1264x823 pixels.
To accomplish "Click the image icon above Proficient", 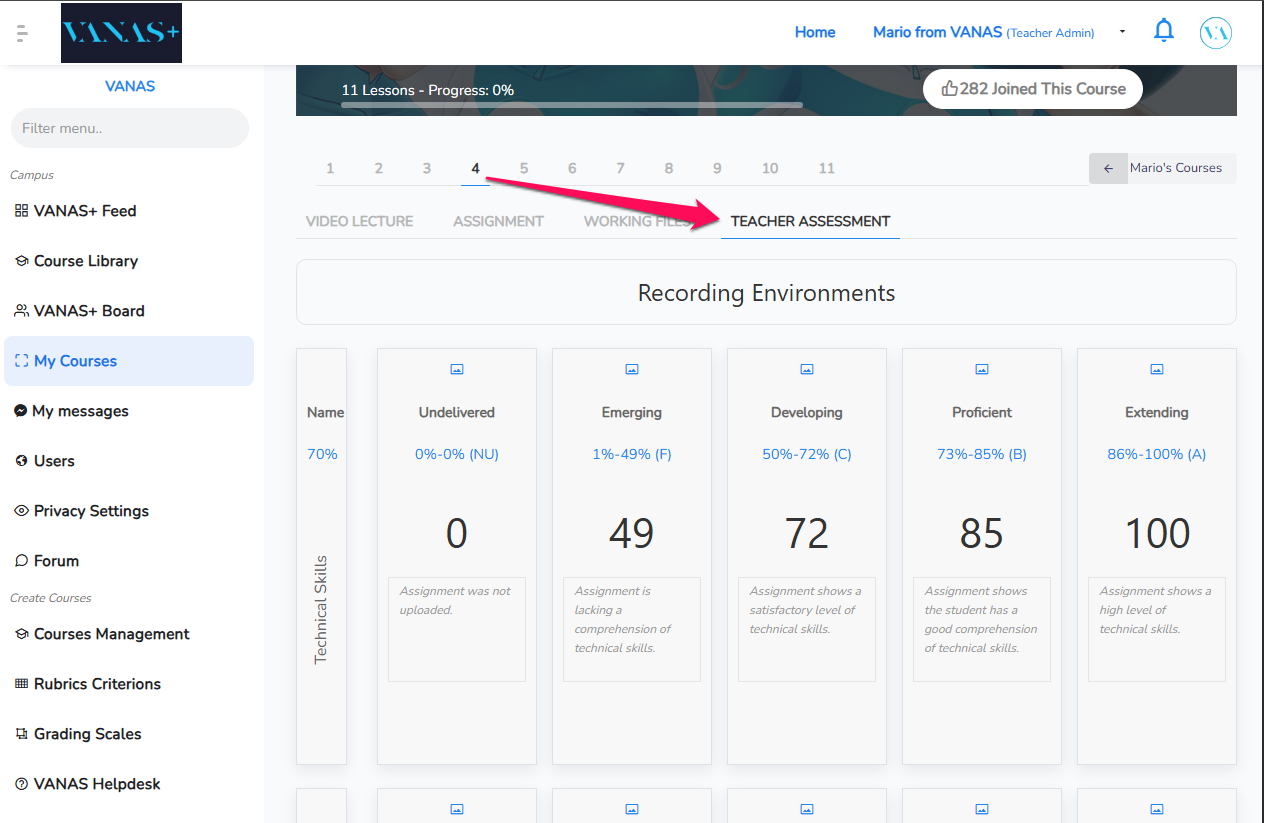I will (982, 369).
